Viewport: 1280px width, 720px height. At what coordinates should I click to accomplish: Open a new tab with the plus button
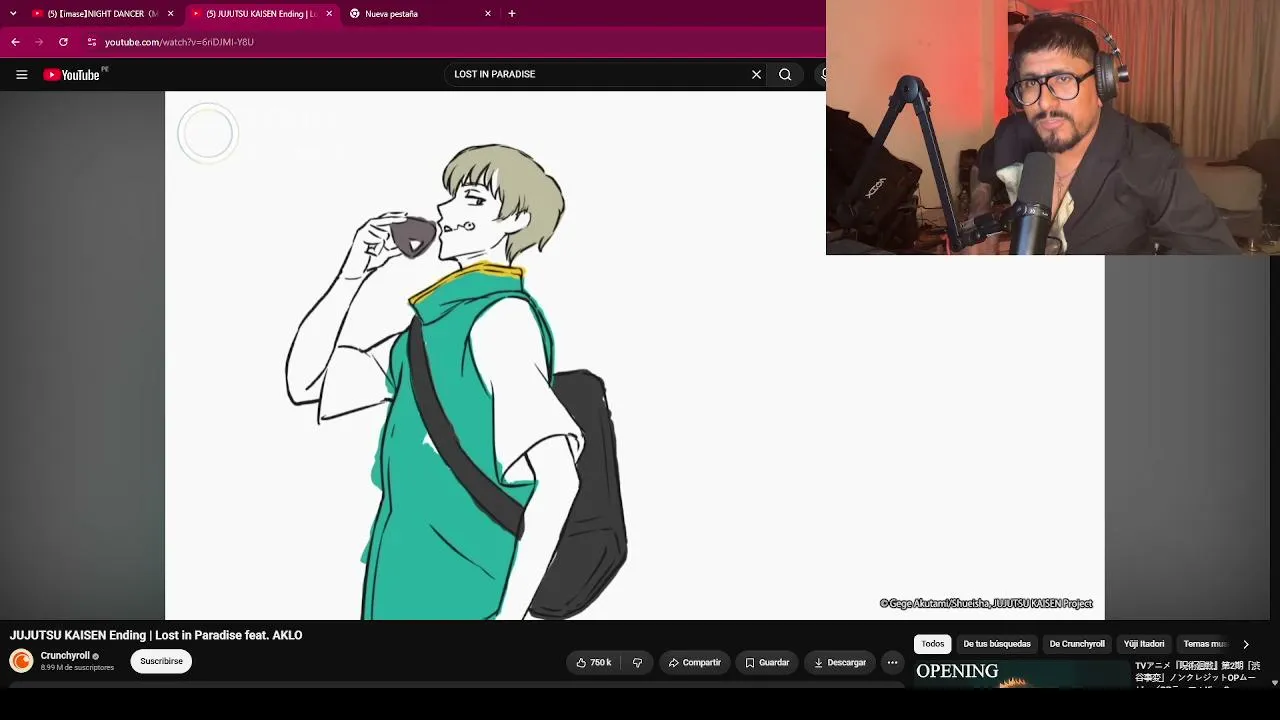(x=512, y=14)
